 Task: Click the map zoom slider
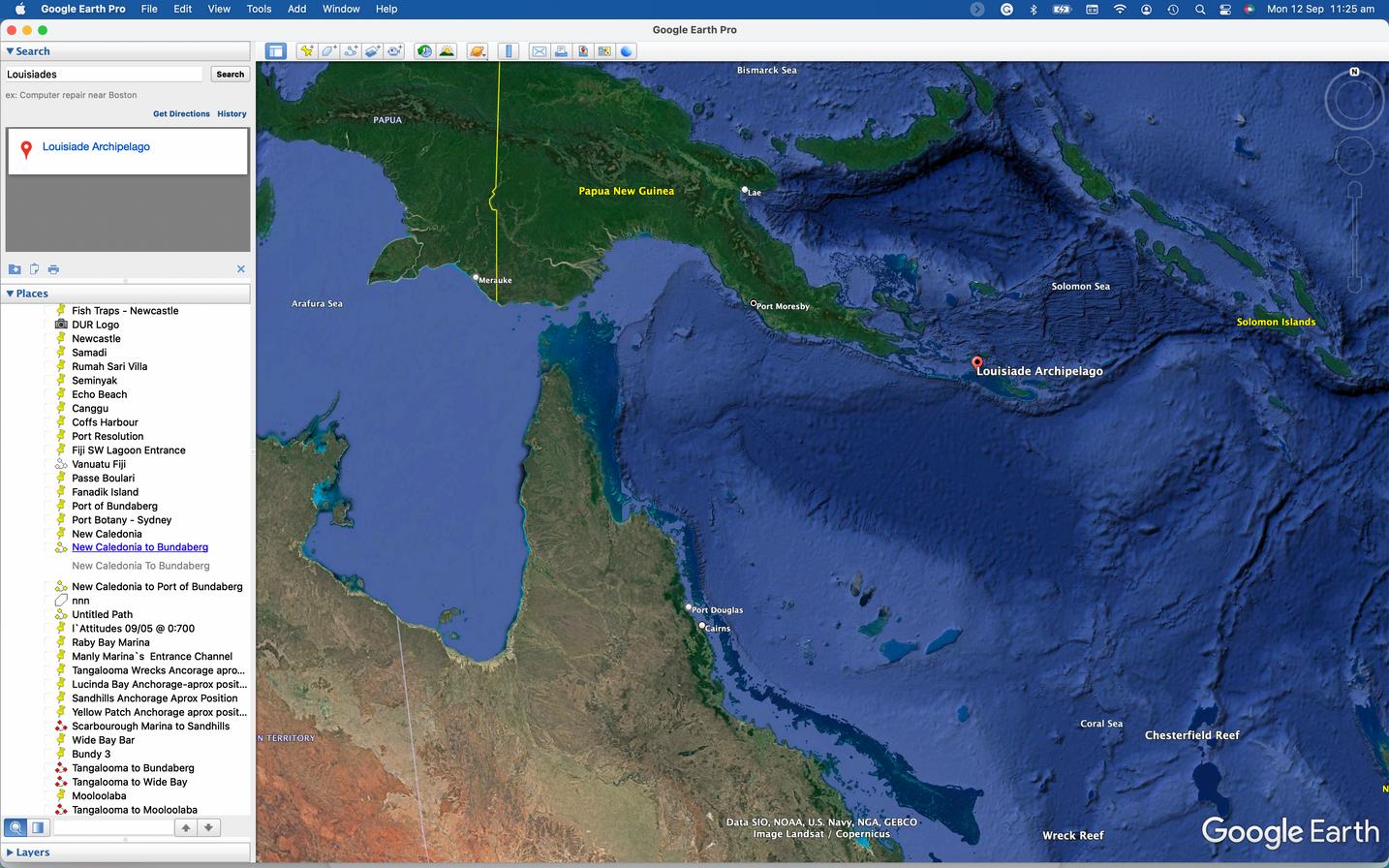click(1354, 236)
